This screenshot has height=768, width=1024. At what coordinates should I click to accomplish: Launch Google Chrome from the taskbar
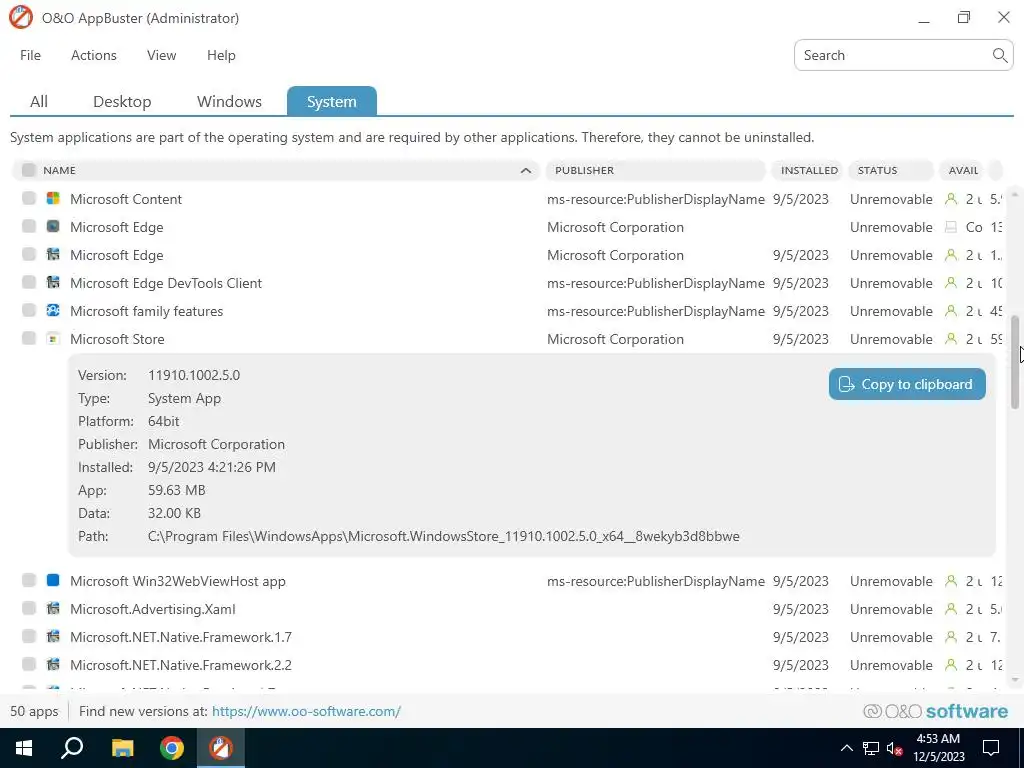pos(172,748)
